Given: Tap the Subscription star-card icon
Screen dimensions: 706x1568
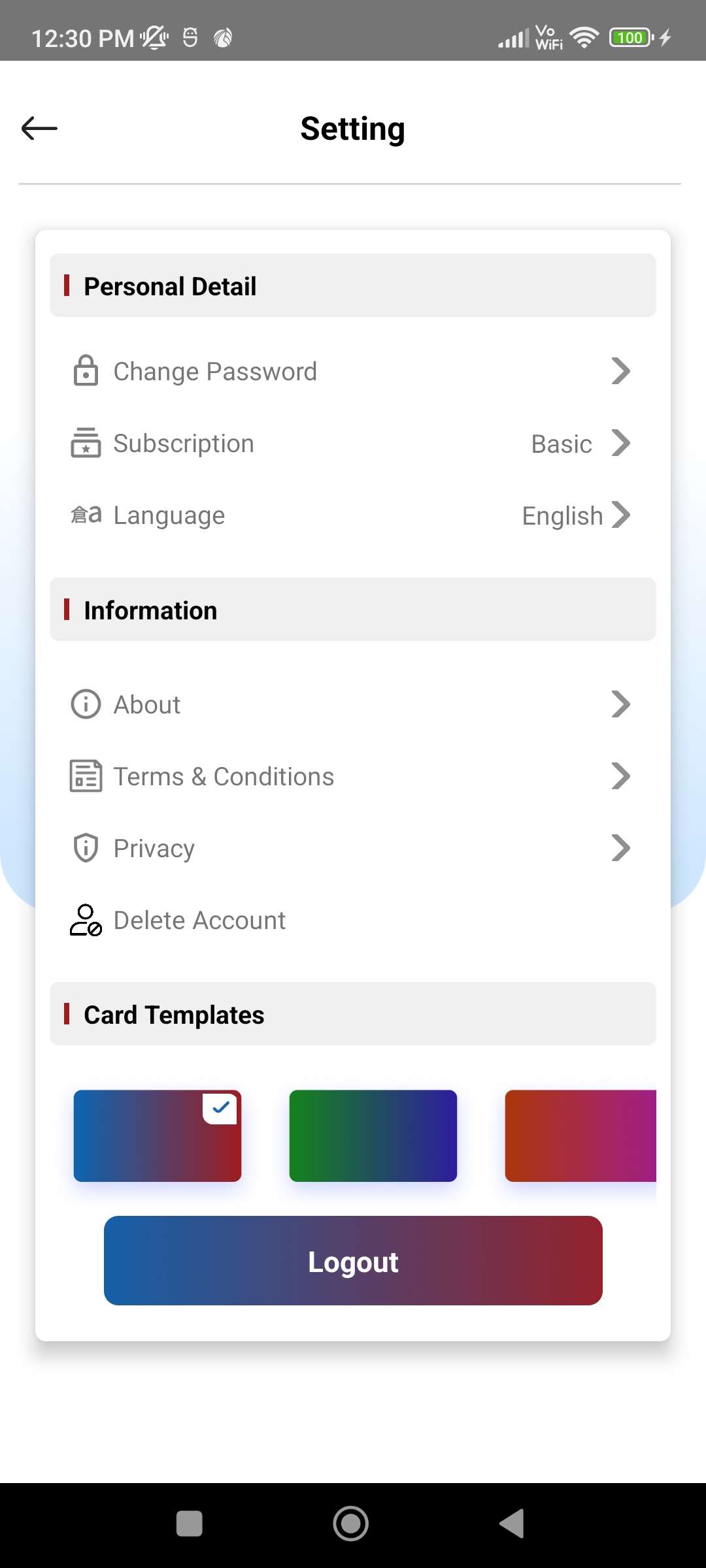Looking at the screenshot, I should point(86,443).
